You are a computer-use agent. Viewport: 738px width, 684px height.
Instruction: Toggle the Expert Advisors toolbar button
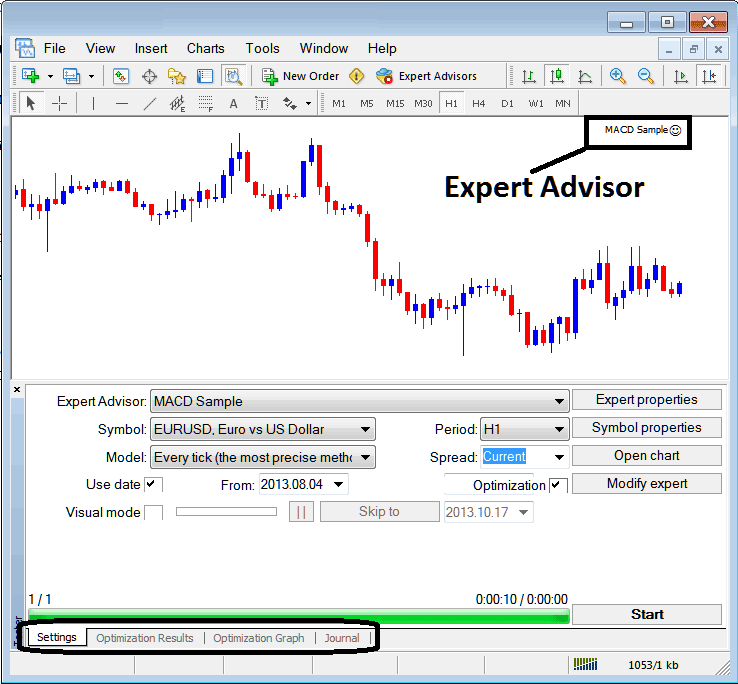(426, 76)
